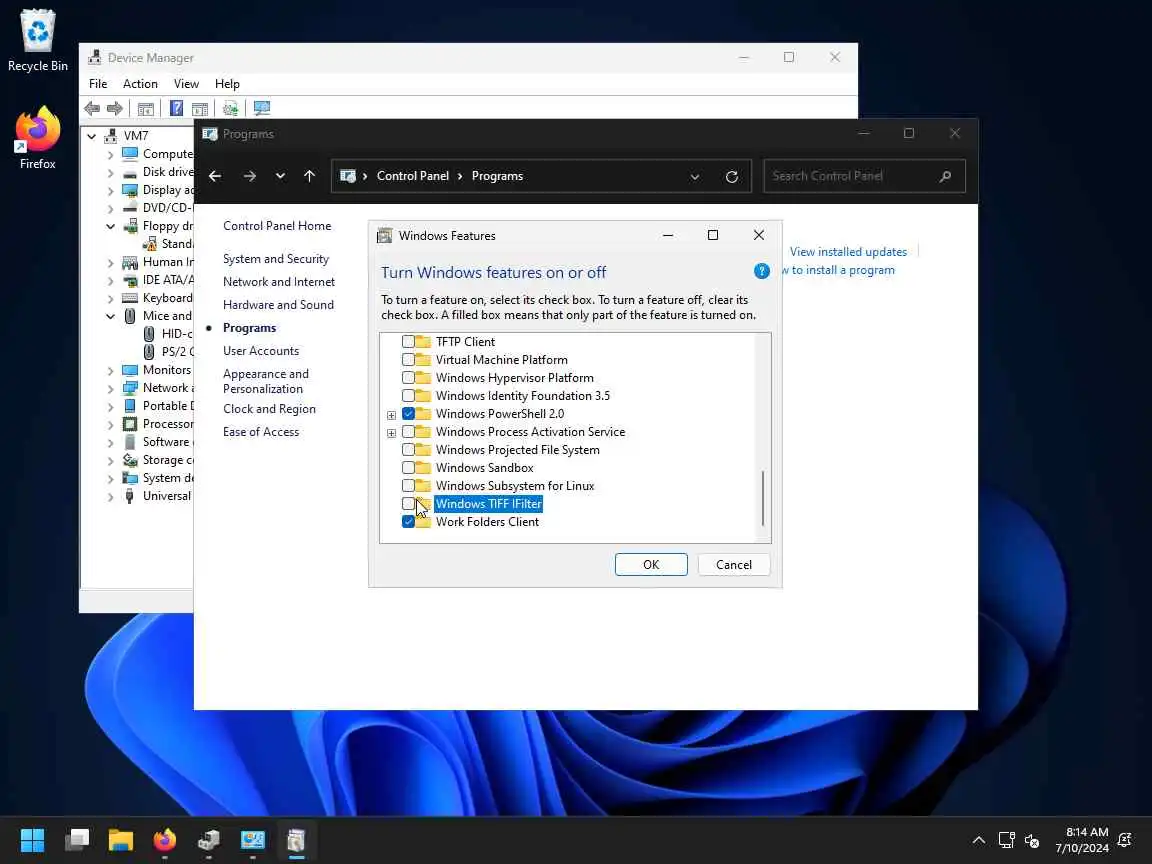Open File Explorer from the taskbar
Screen dimensions: 1152x864
click(x=120, y=840)
